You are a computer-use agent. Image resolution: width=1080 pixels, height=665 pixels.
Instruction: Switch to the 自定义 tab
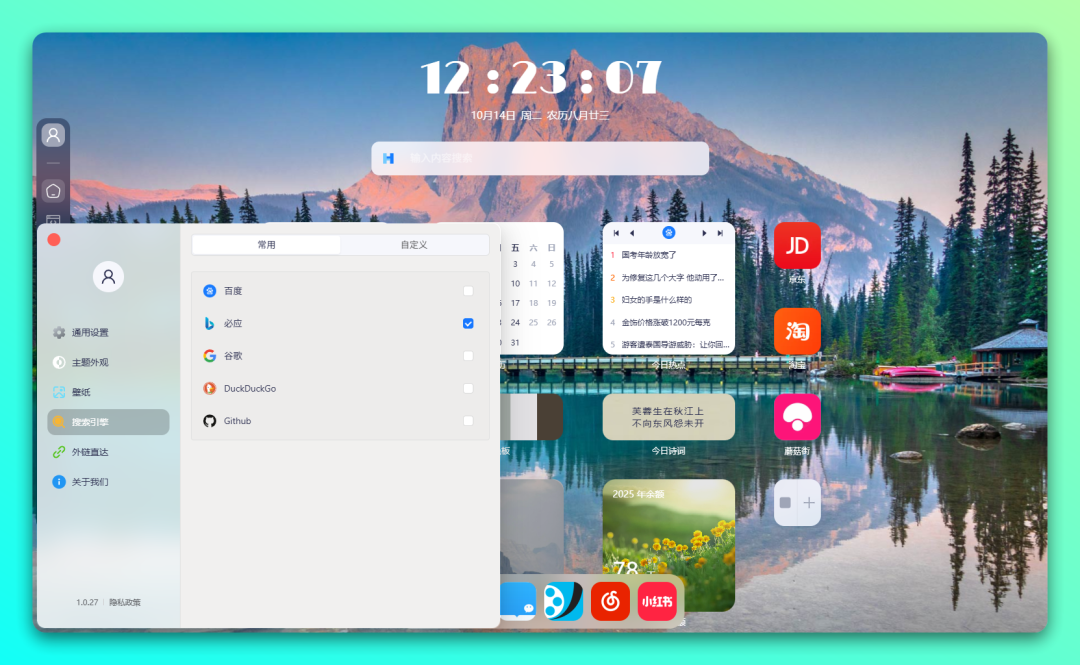414,245
